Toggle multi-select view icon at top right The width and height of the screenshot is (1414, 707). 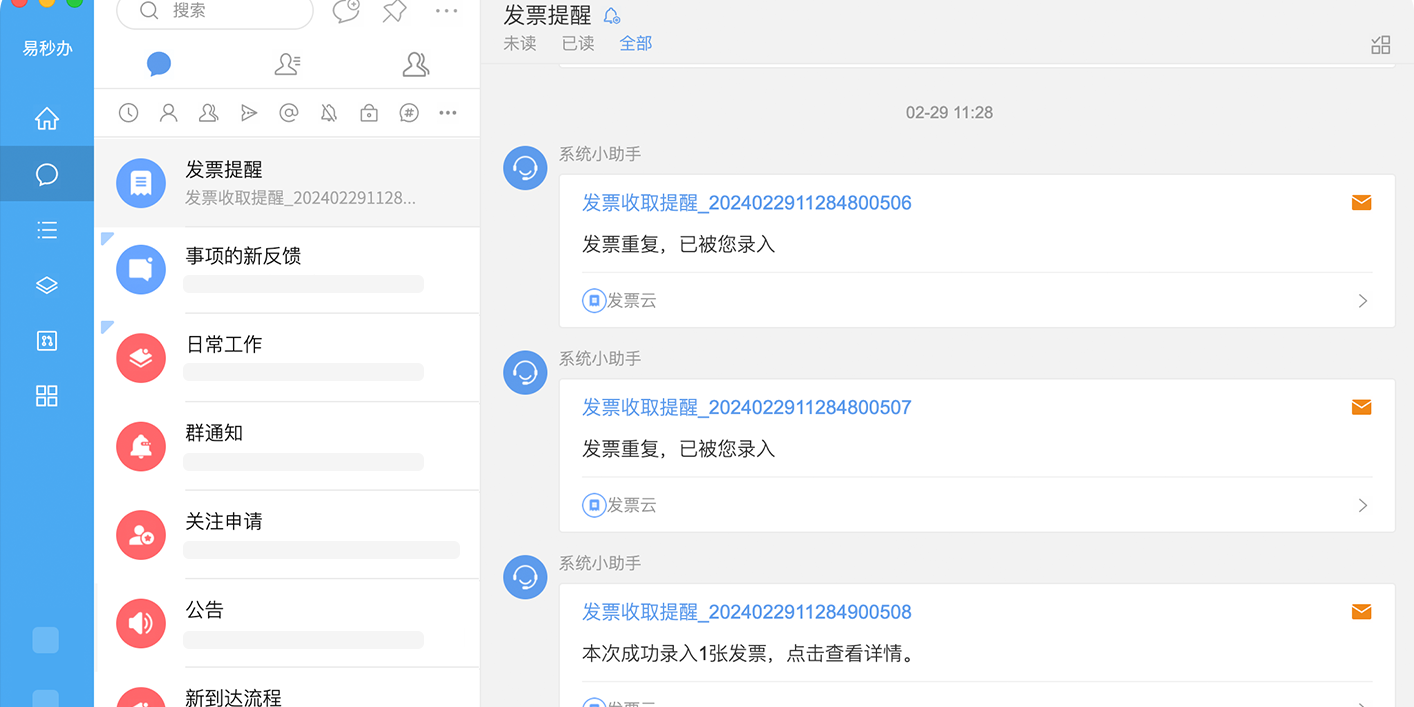[1381, 44]
